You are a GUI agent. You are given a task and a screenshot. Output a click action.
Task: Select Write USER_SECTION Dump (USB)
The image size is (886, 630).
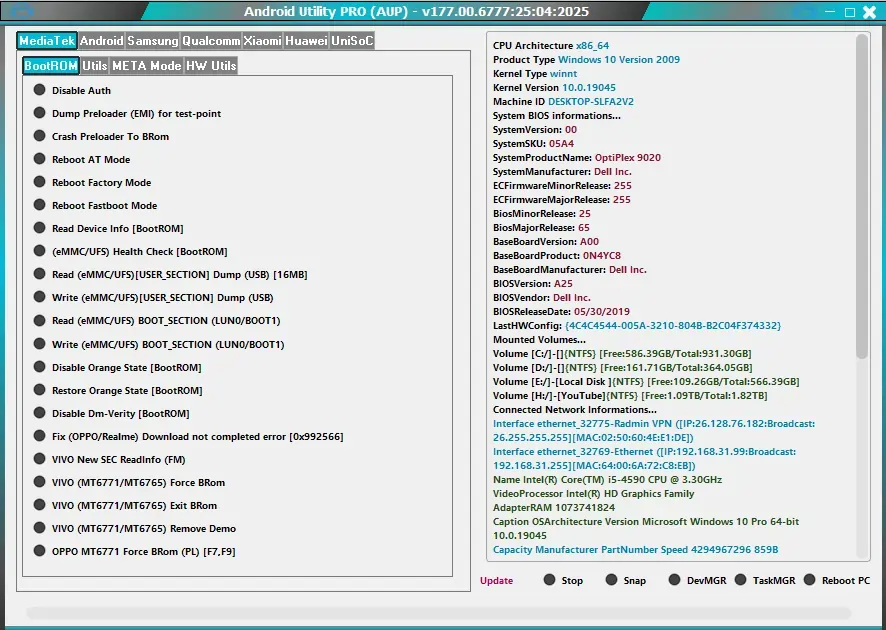[x=153, y=298]
